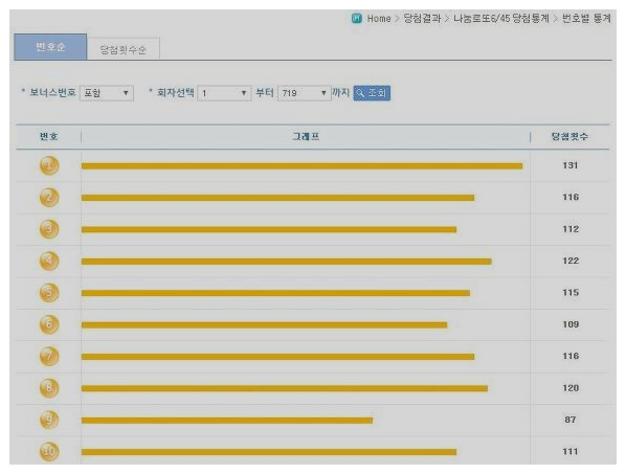The width and height of the screenshot is (626, 474).
Task: Click the win count 109
Action: 571,324
